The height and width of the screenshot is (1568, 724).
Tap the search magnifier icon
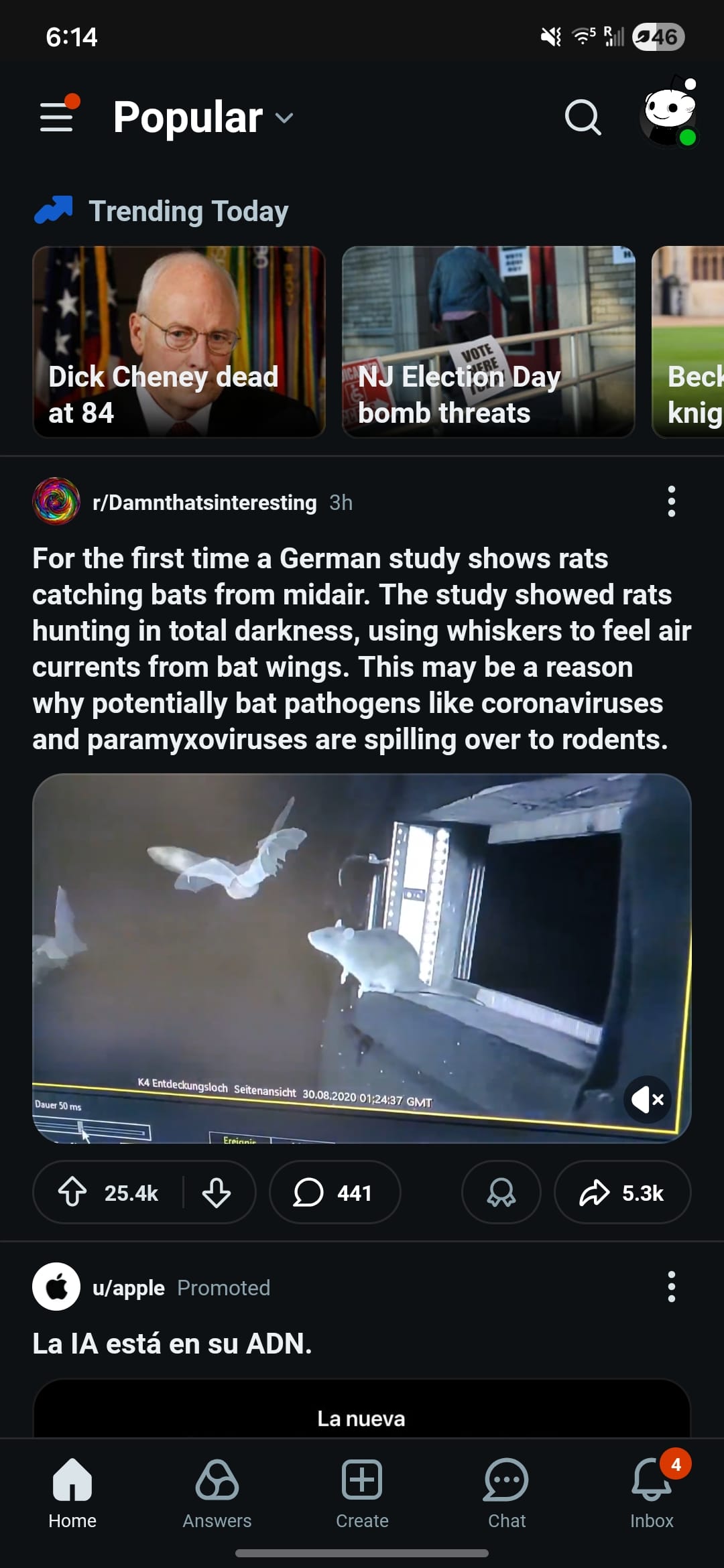(x=583, y=118)
